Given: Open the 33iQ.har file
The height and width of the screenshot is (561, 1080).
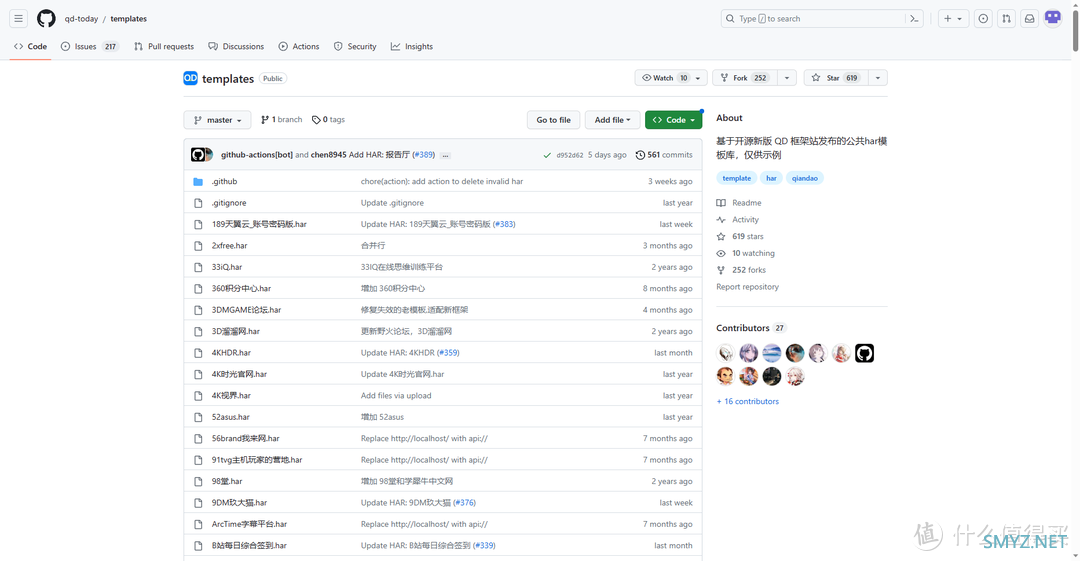Looking at the screenshot, I should [x=227, y=267].
